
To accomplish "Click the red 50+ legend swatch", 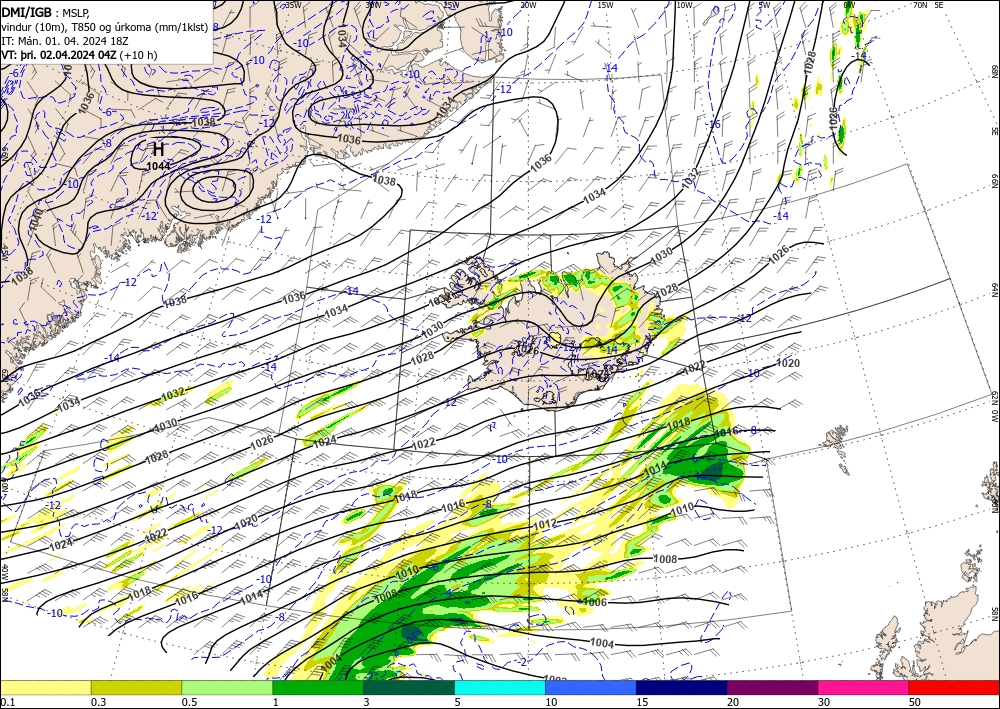I will click(x=954, y=687).
